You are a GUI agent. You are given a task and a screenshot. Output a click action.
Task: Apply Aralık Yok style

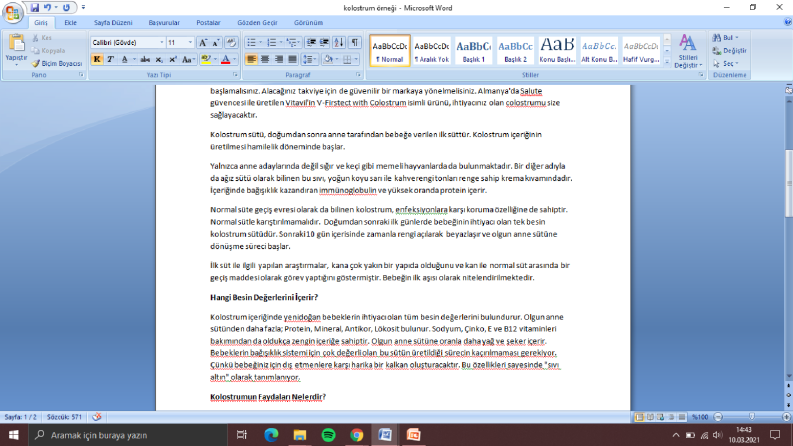[x=431, y=51]
